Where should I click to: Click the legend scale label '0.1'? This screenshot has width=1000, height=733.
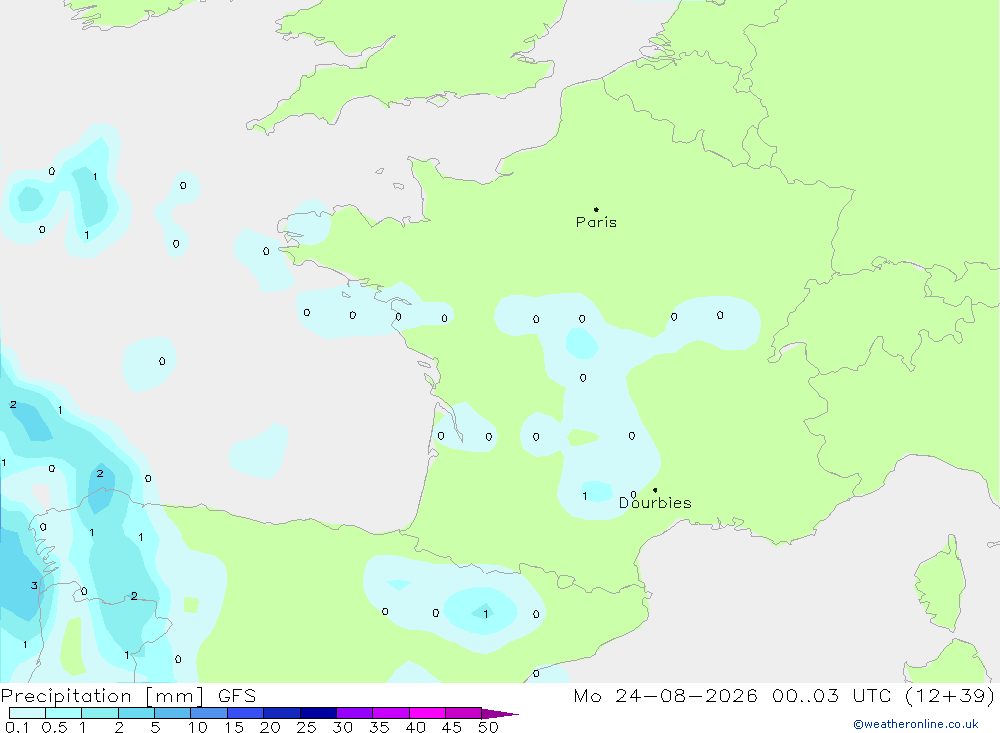pos(17,727)
